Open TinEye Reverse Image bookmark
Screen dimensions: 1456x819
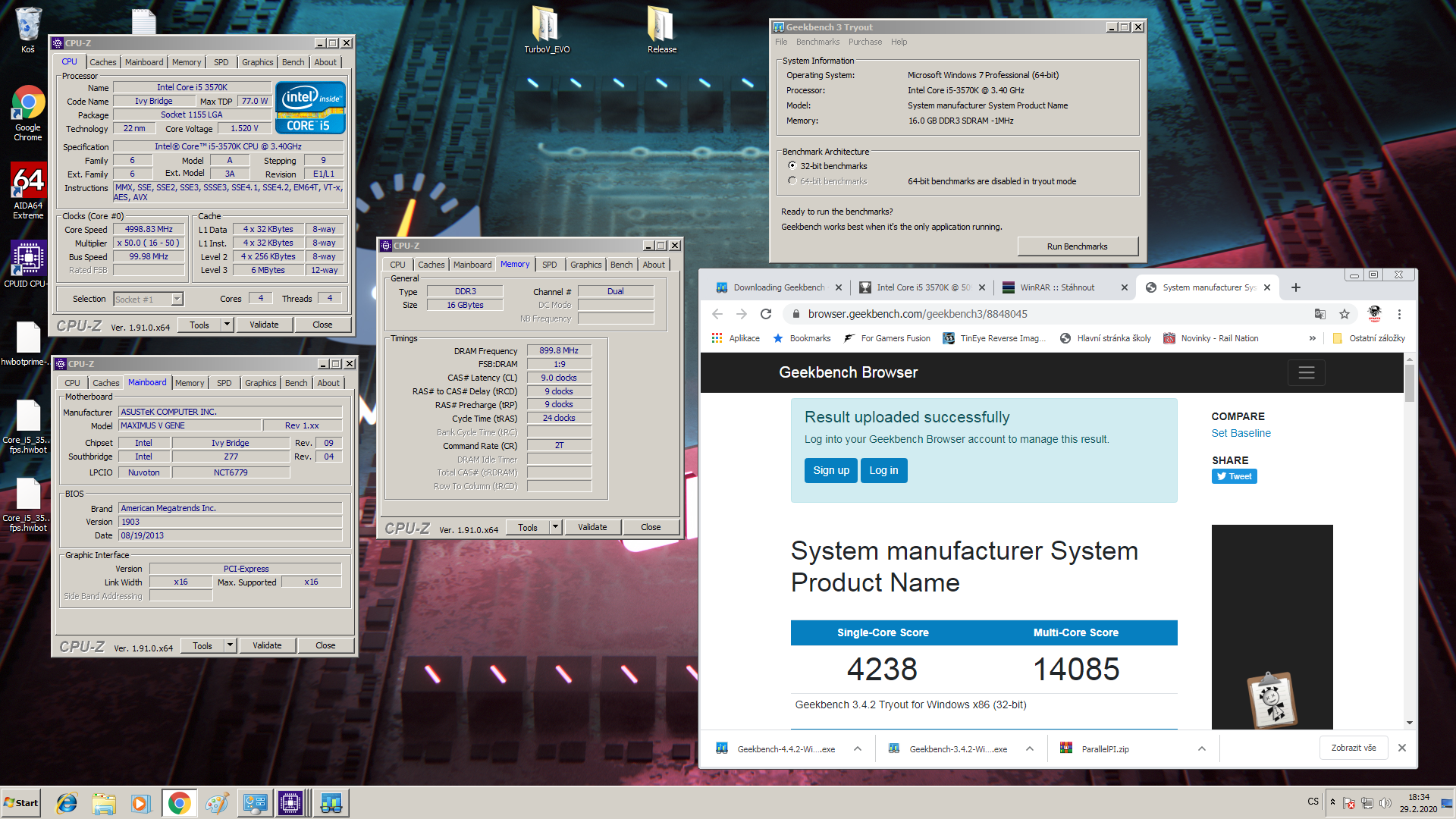[x=994, y=338]
